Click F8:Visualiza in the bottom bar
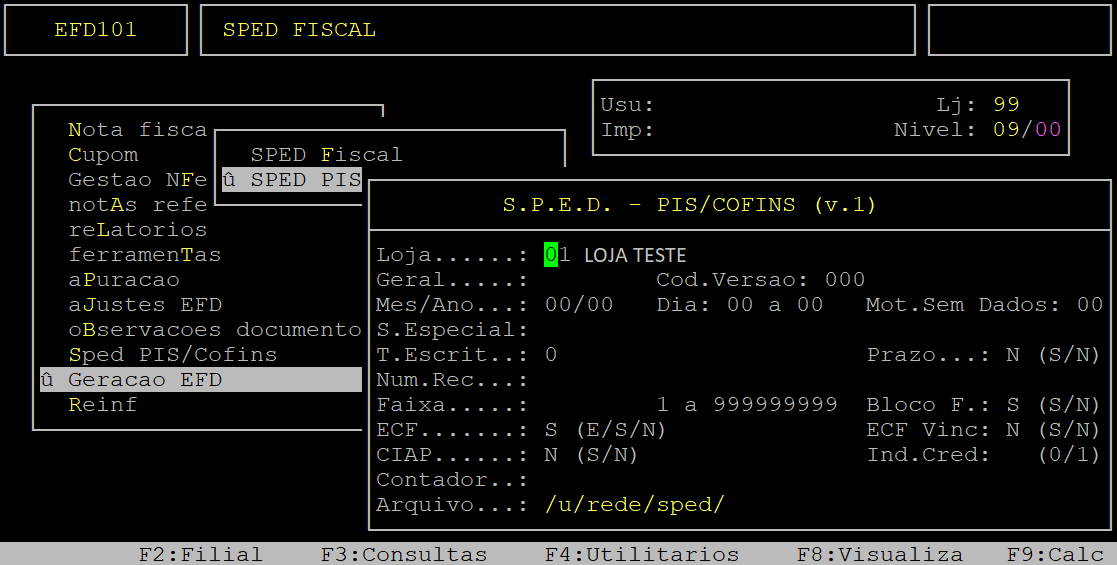 tap(880, 554)
